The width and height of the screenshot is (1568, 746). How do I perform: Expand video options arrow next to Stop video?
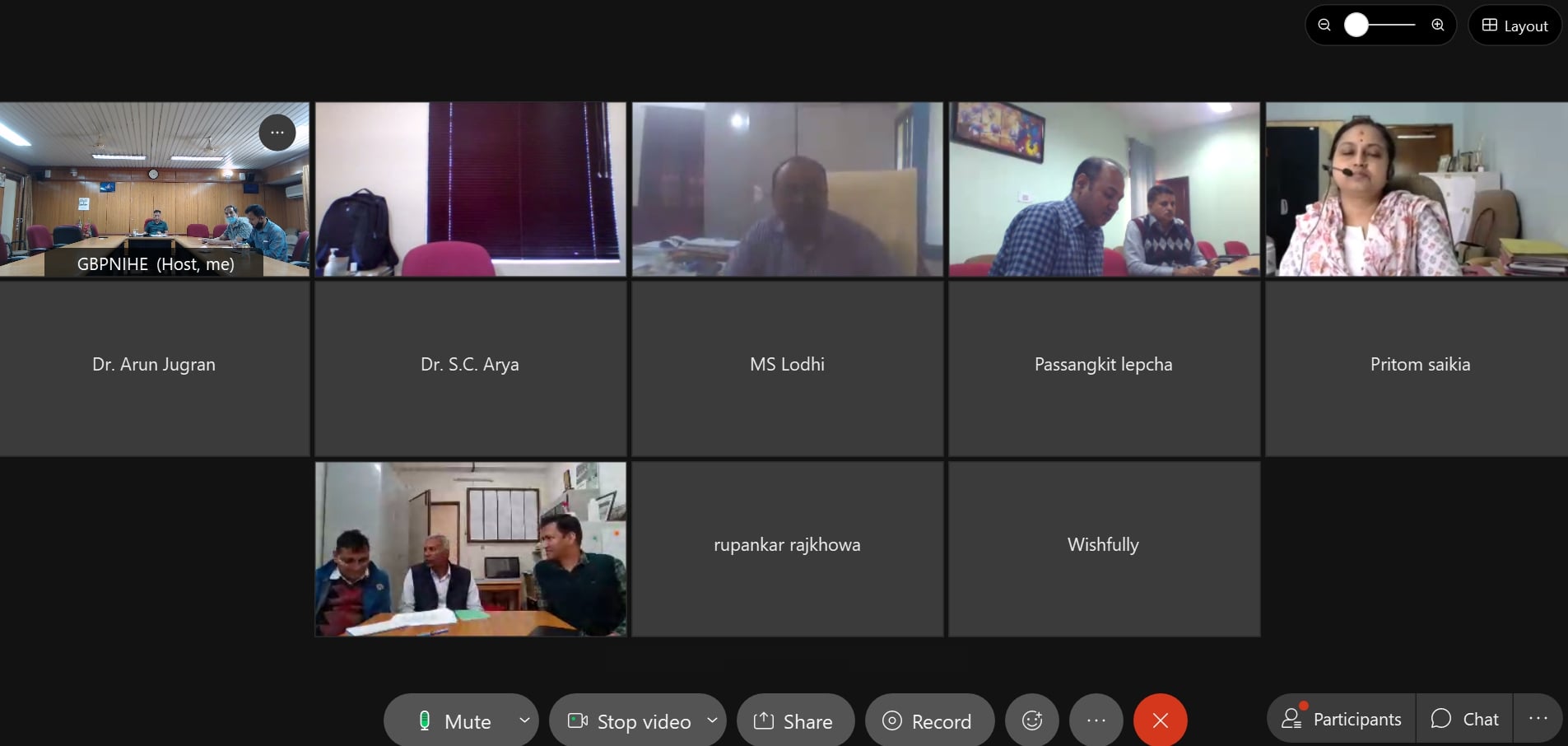click(712, 720)
